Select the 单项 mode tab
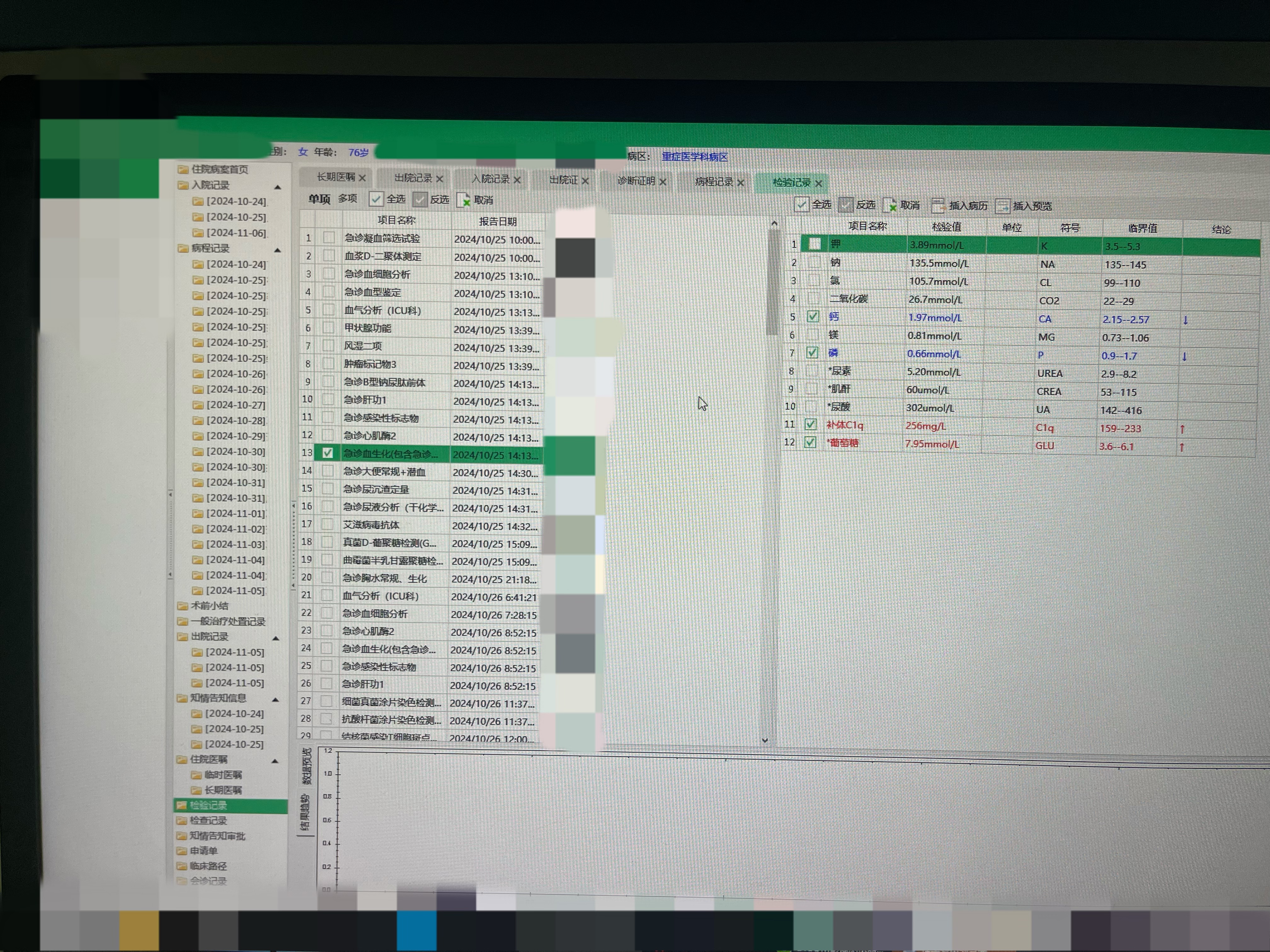The width and height of the screenshot is (1270, 952). [319, 199]
